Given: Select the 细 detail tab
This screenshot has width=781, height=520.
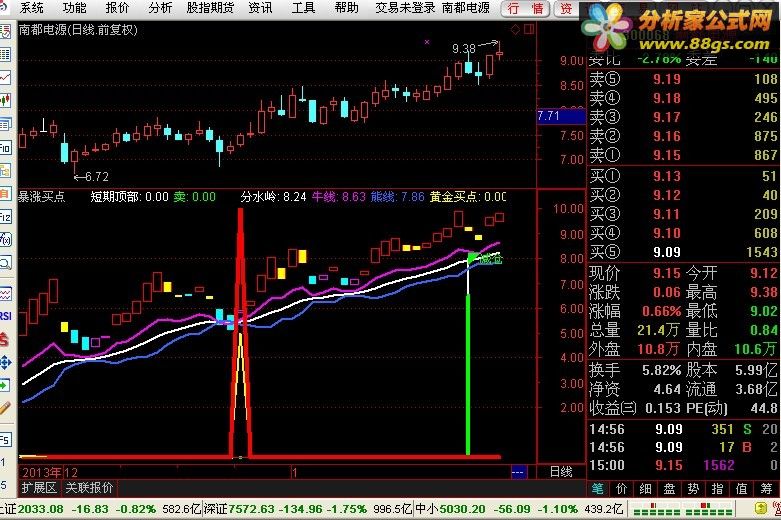Looking at the screenshot, I should (x=646, y=489).
